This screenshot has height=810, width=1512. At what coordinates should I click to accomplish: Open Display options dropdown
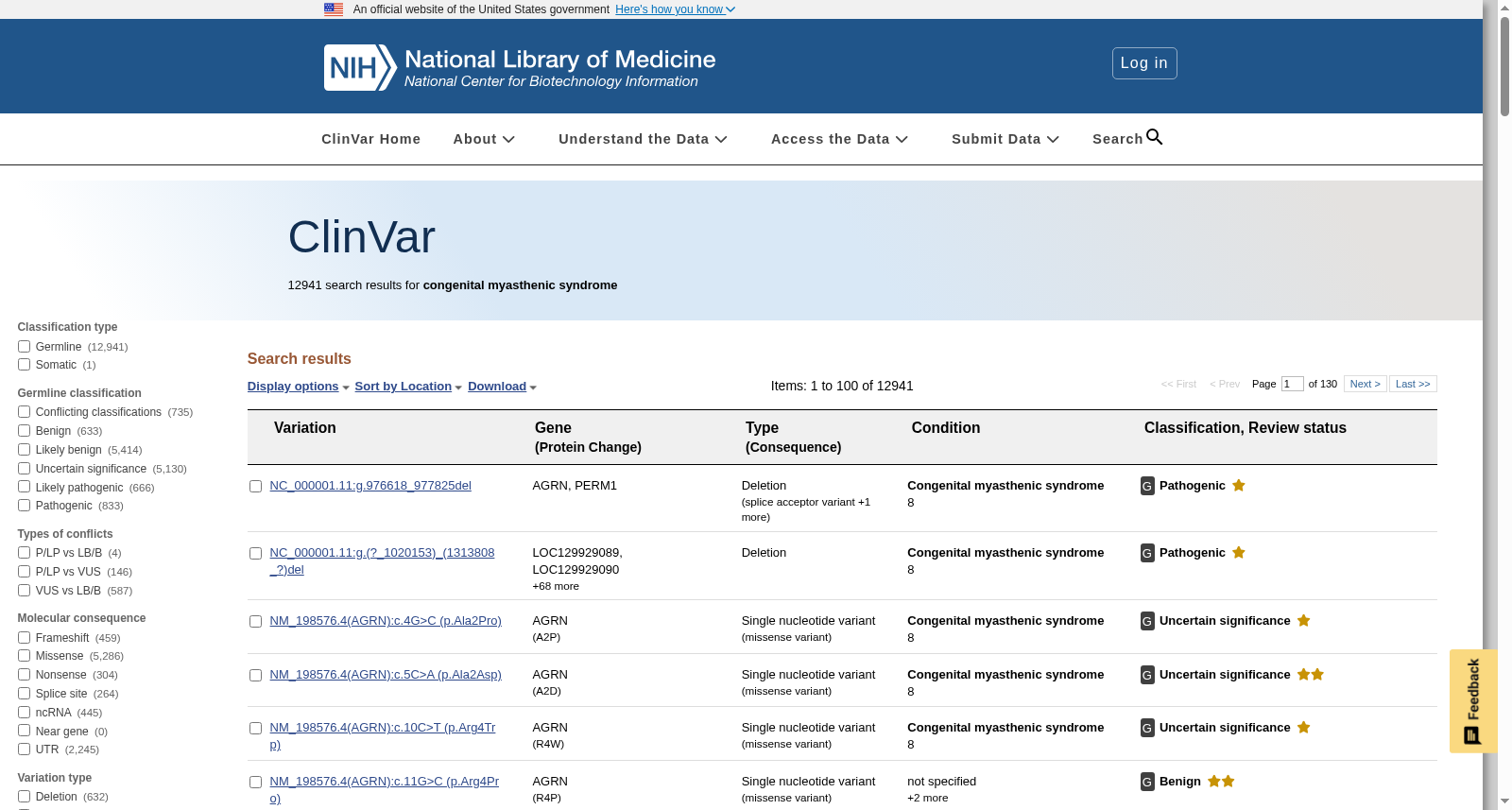[298, 387]
